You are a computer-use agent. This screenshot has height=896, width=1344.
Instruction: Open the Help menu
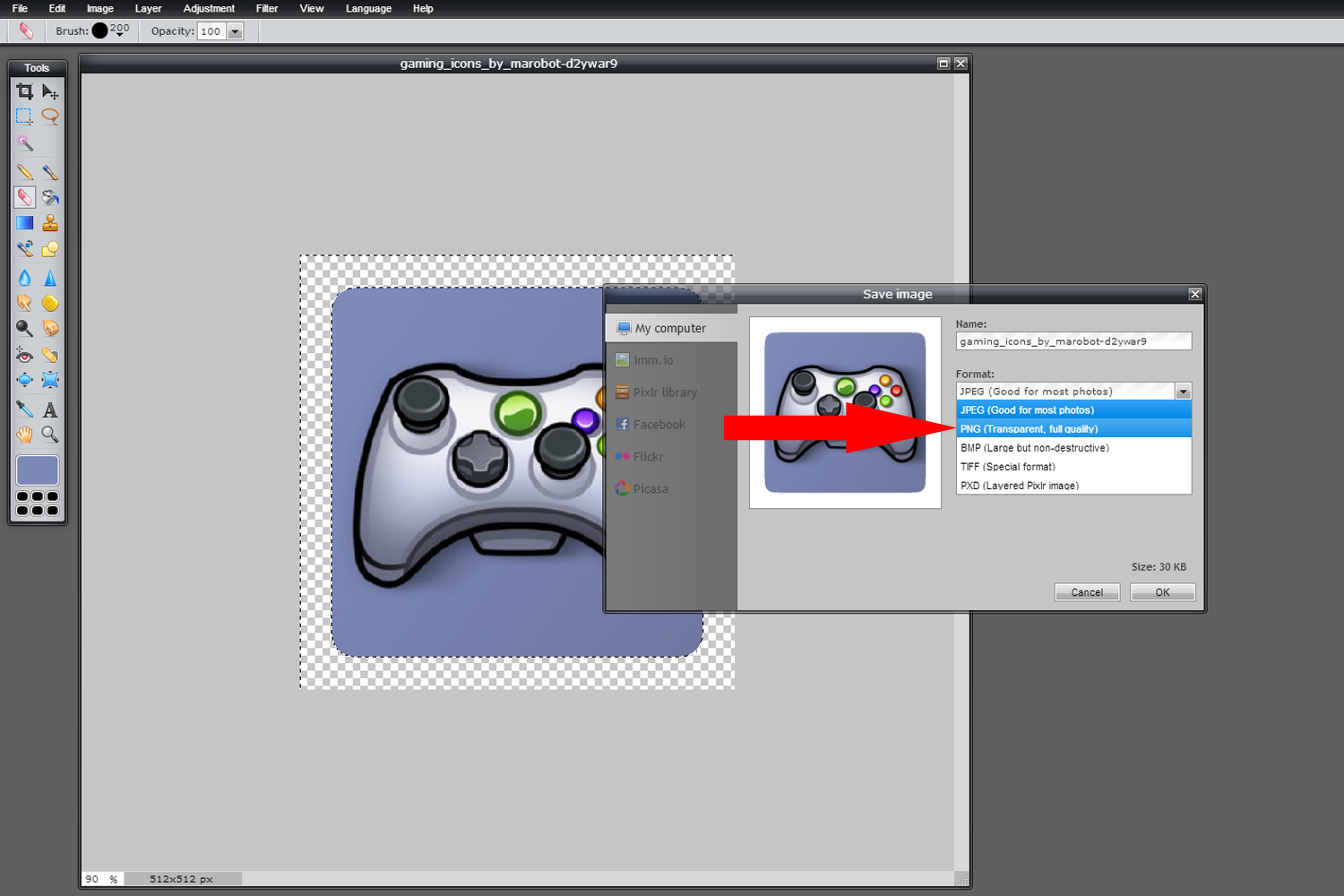[x=423, y=9]
